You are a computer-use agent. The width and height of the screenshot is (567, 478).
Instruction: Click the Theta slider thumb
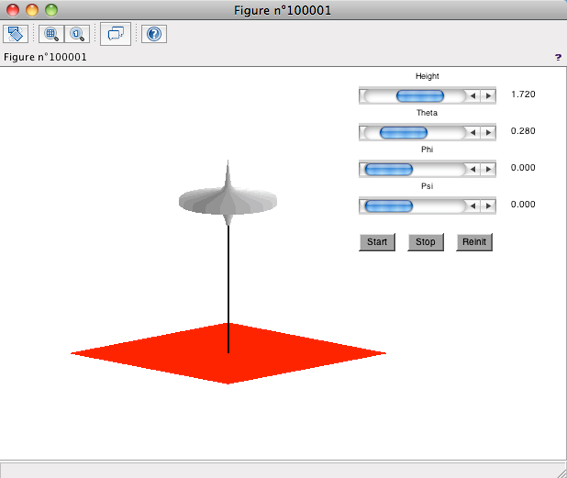point(404,133)
